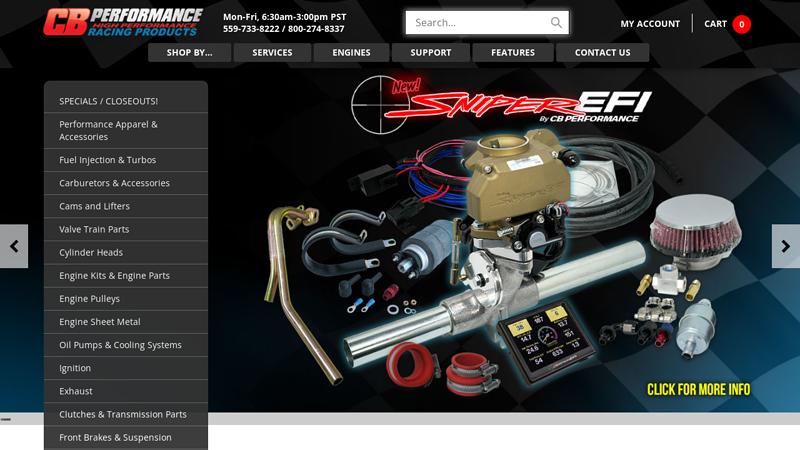Go to next slide arrow
The image size is (800, 450).
786,246
